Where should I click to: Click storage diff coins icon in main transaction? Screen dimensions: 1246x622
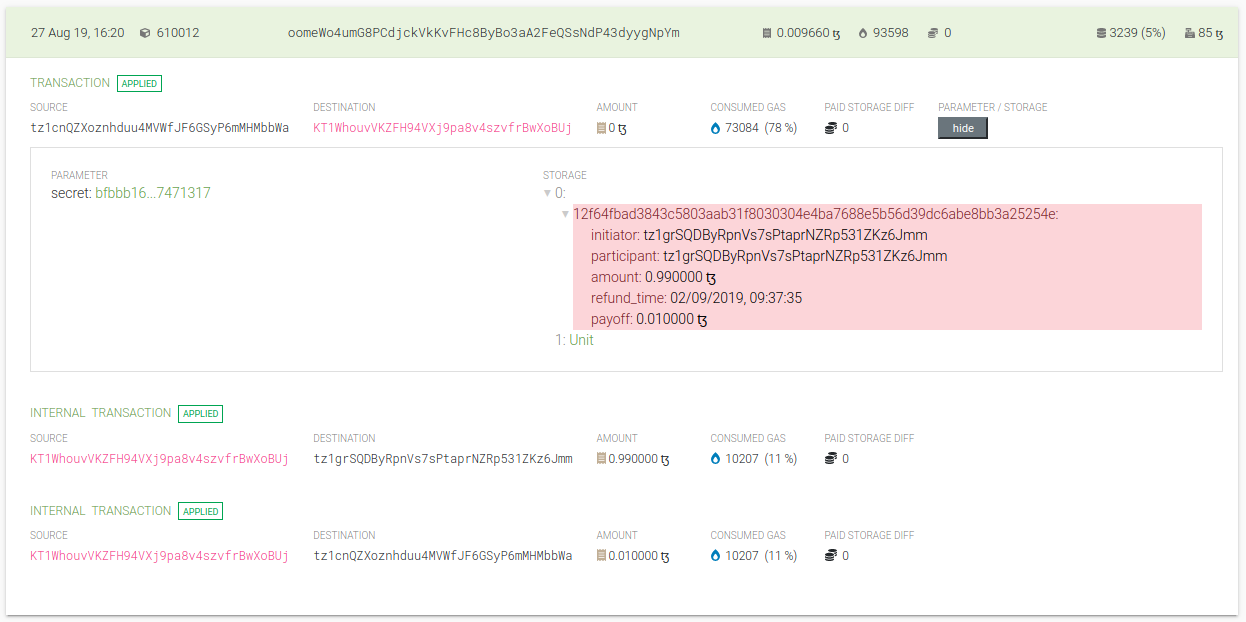click(x=830, y=128)
